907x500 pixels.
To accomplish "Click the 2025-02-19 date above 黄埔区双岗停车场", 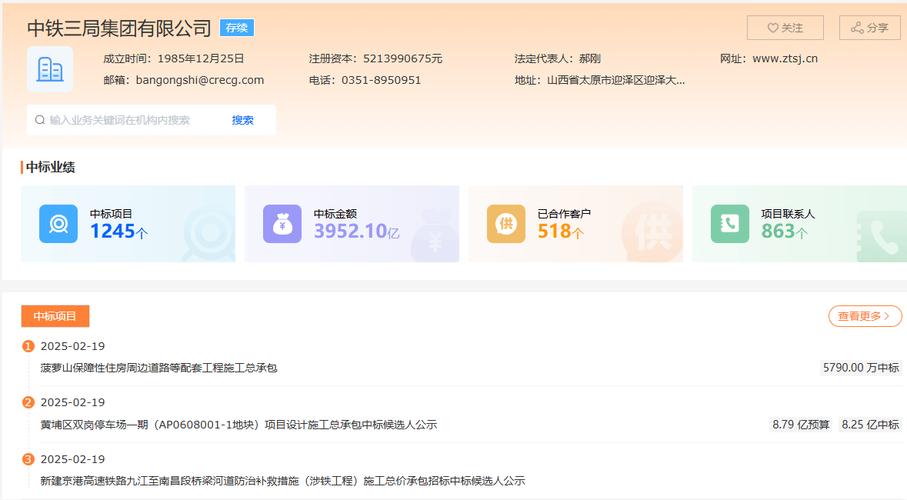I will point(72,402).
